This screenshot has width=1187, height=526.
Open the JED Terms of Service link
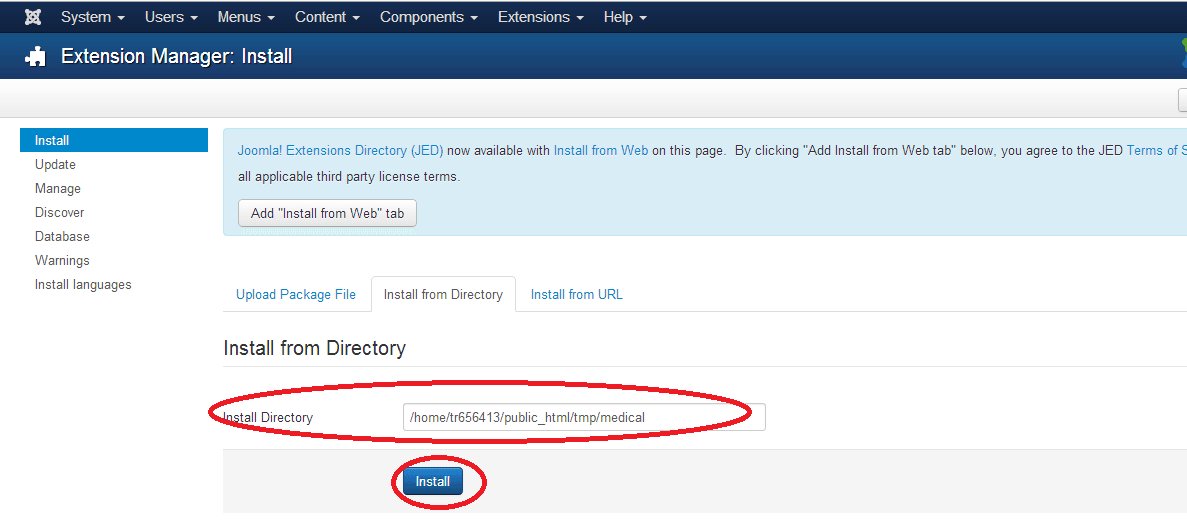[x=1156, y=151]
